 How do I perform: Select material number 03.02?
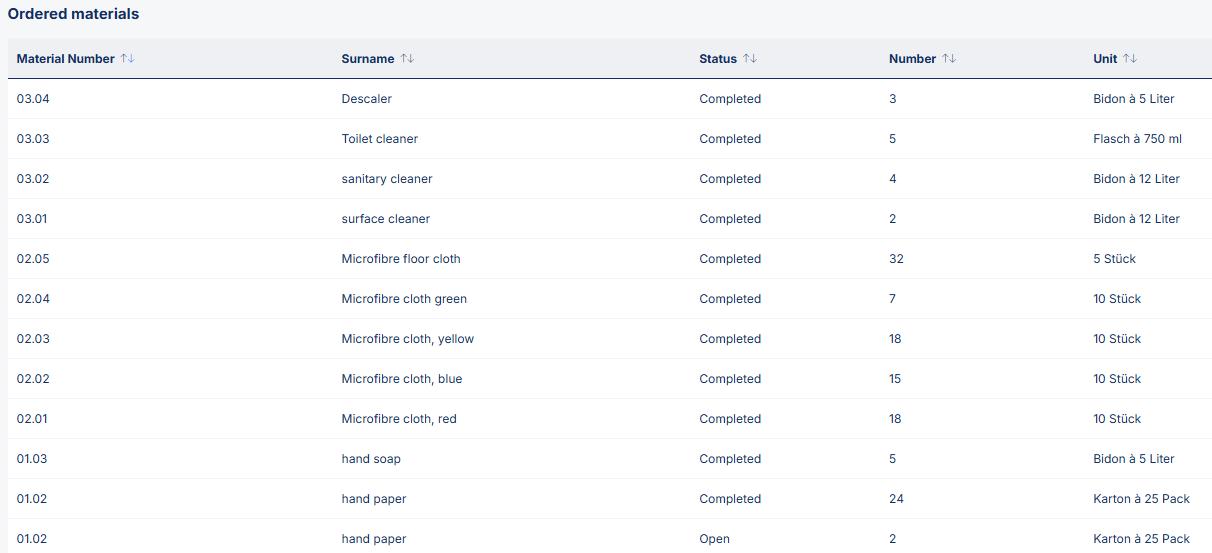click(33, 179)
